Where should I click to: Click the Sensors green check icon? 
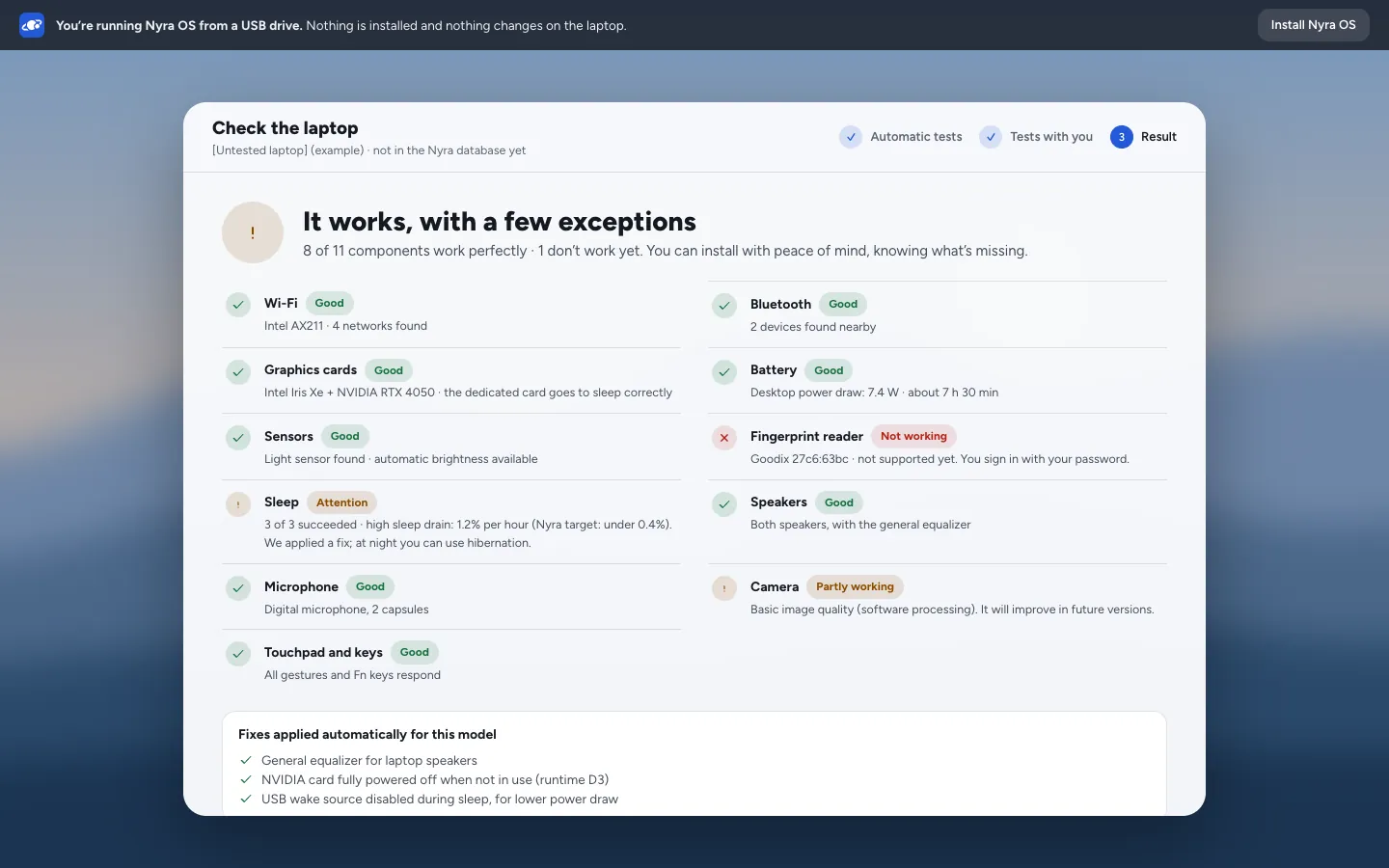pos(238,438)
